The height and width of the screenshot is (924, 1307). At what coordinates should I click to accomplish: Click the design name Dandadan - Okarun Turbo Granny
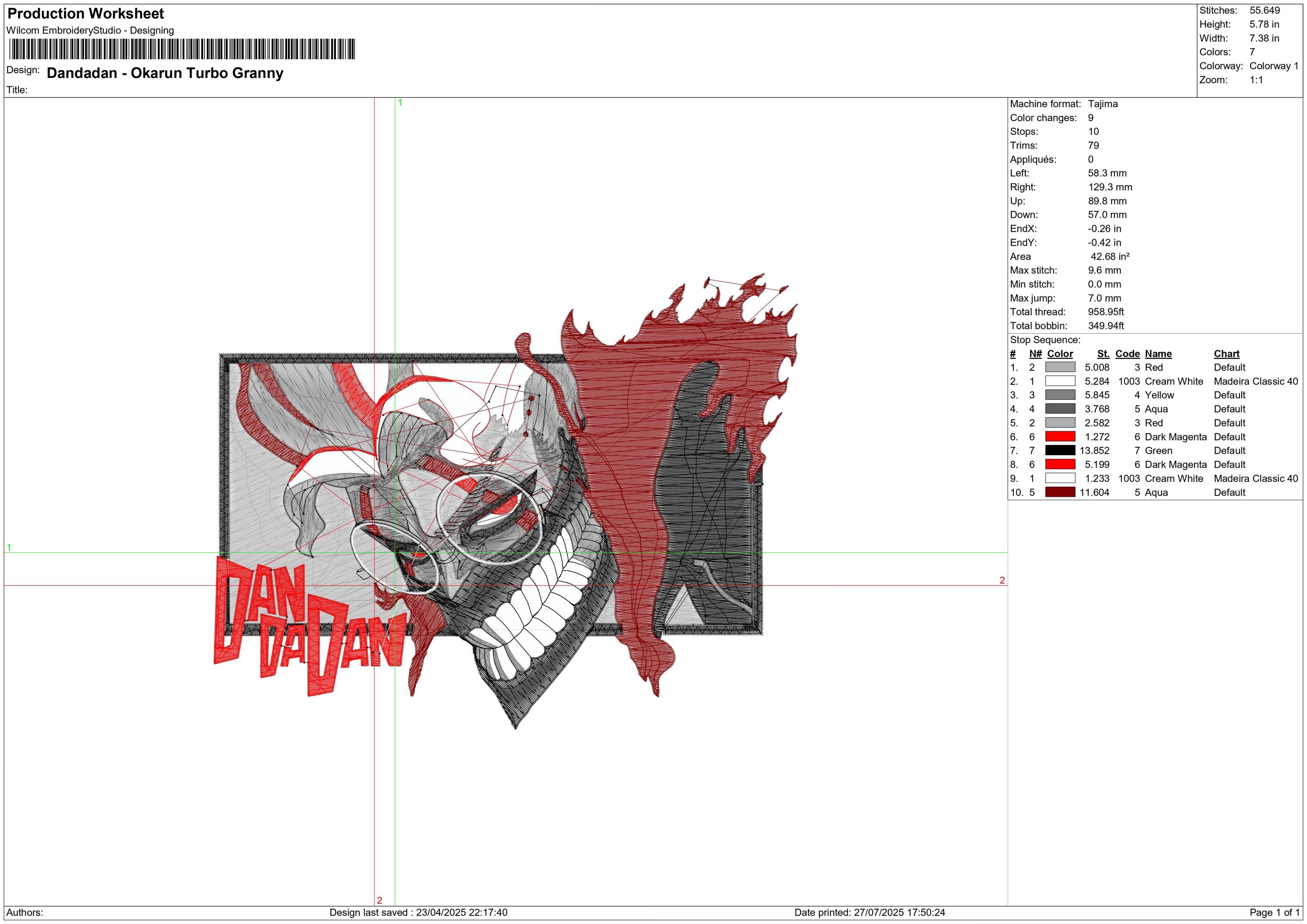pos(164,73)
